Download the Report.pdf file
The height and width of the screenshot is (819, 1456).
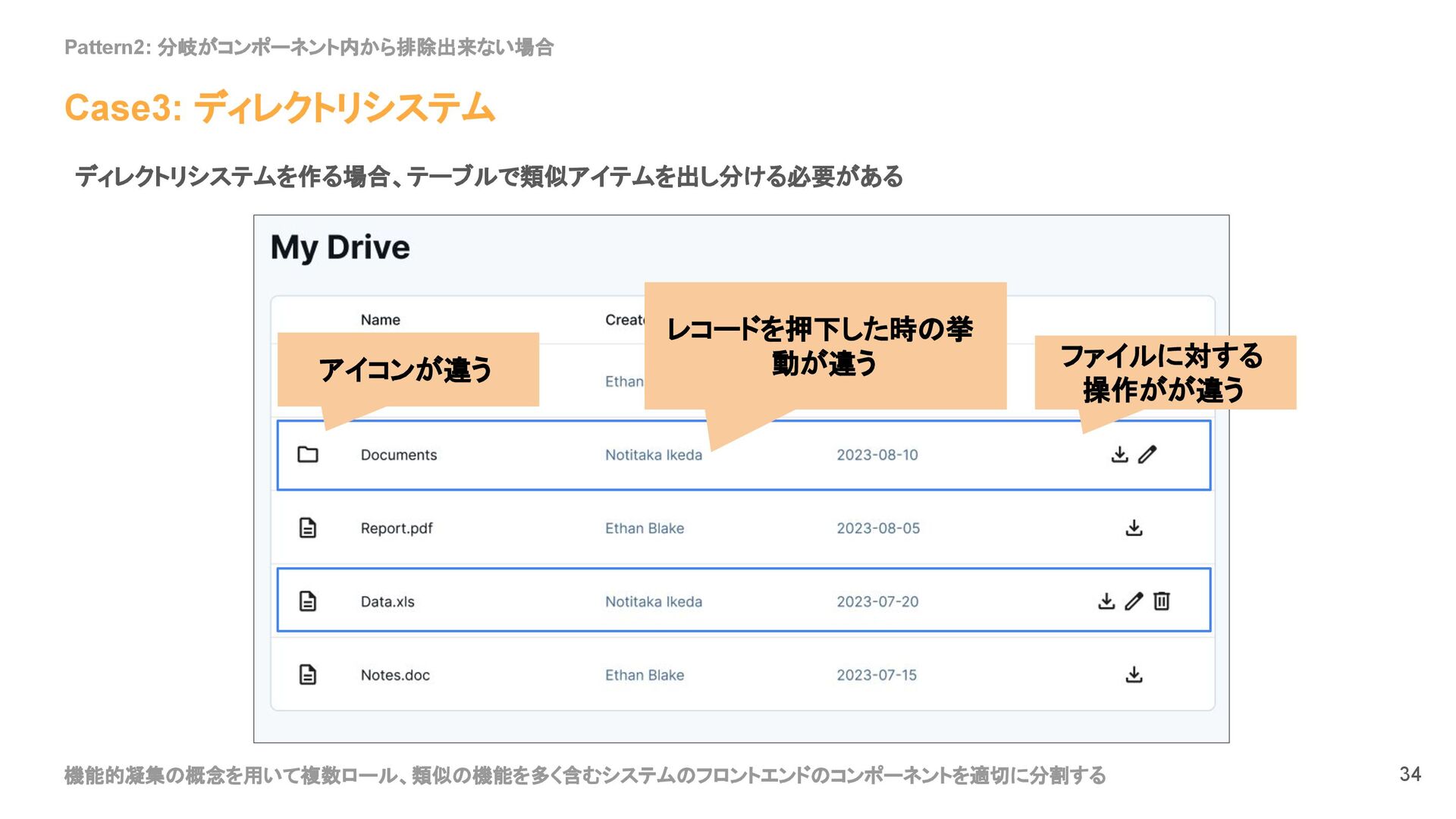coord(1134,528)
